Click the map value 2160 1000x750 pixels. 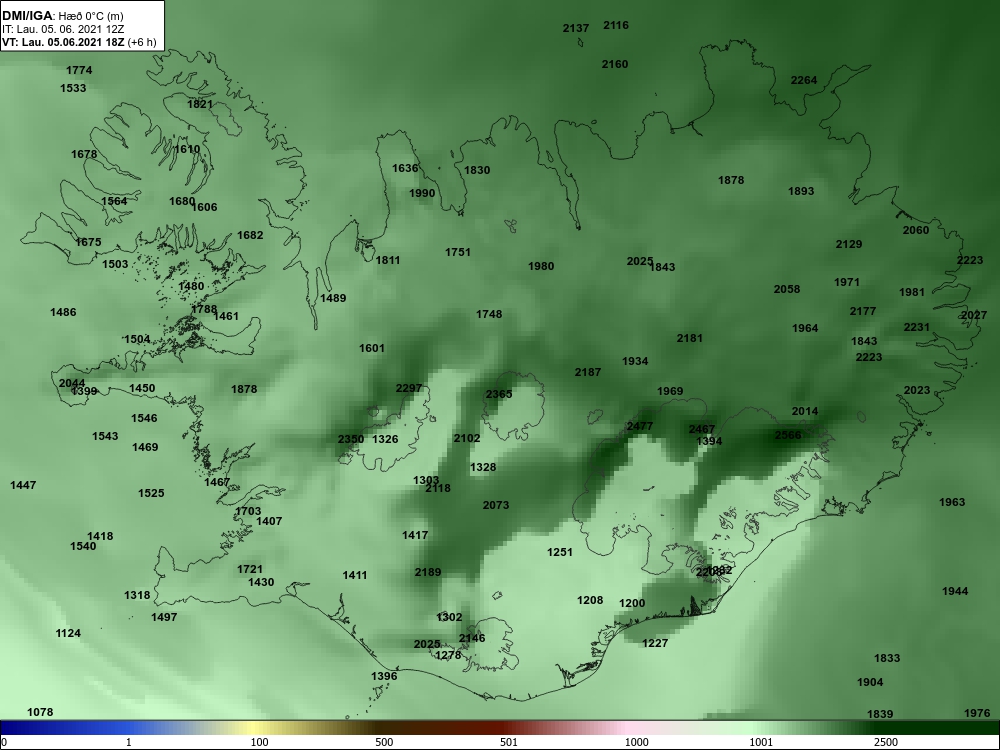(615, 64)
